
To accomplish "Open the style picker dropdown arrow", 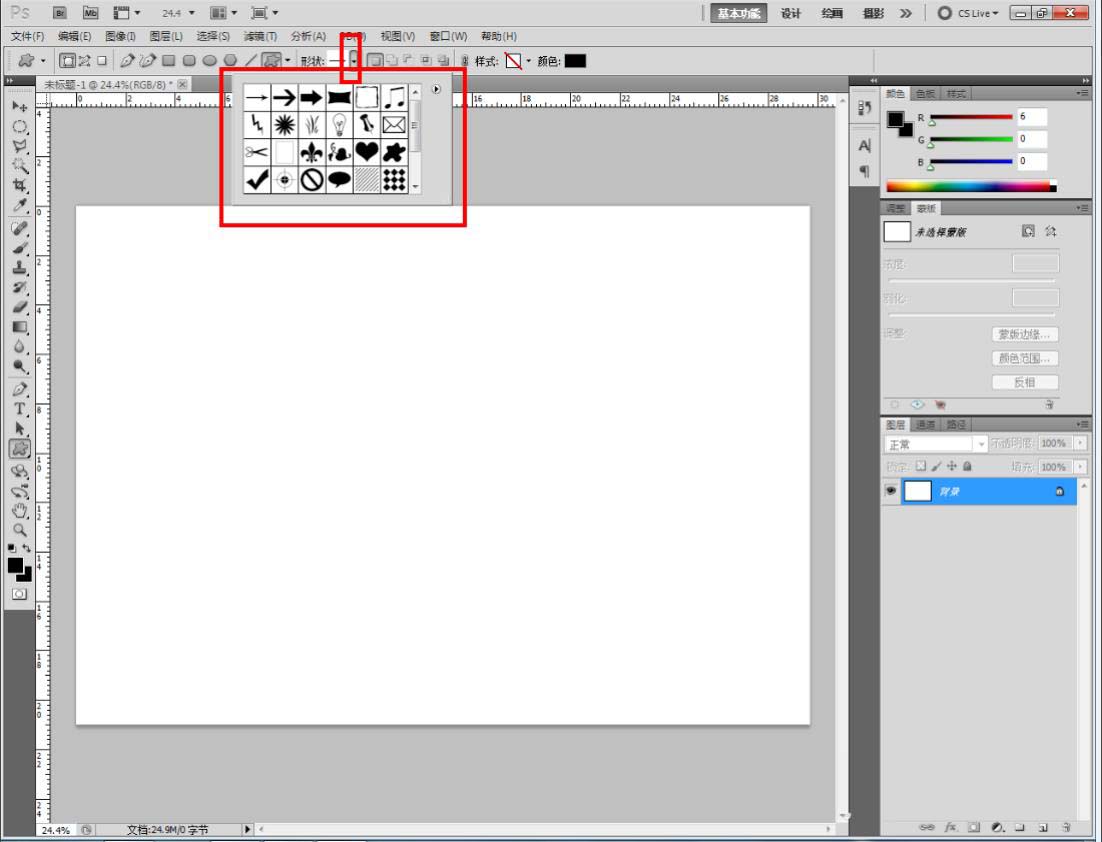I will [529, 61].
